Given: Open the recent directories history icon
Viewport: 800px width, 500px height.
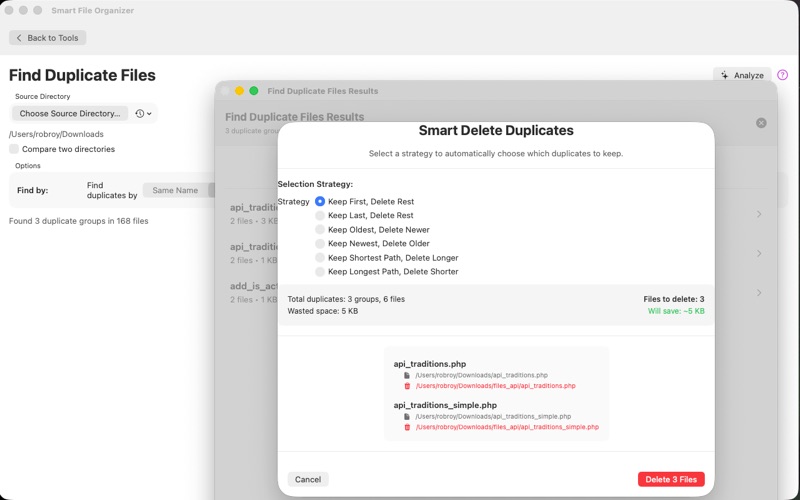Looking at the screenshot, I should point(139,113).
